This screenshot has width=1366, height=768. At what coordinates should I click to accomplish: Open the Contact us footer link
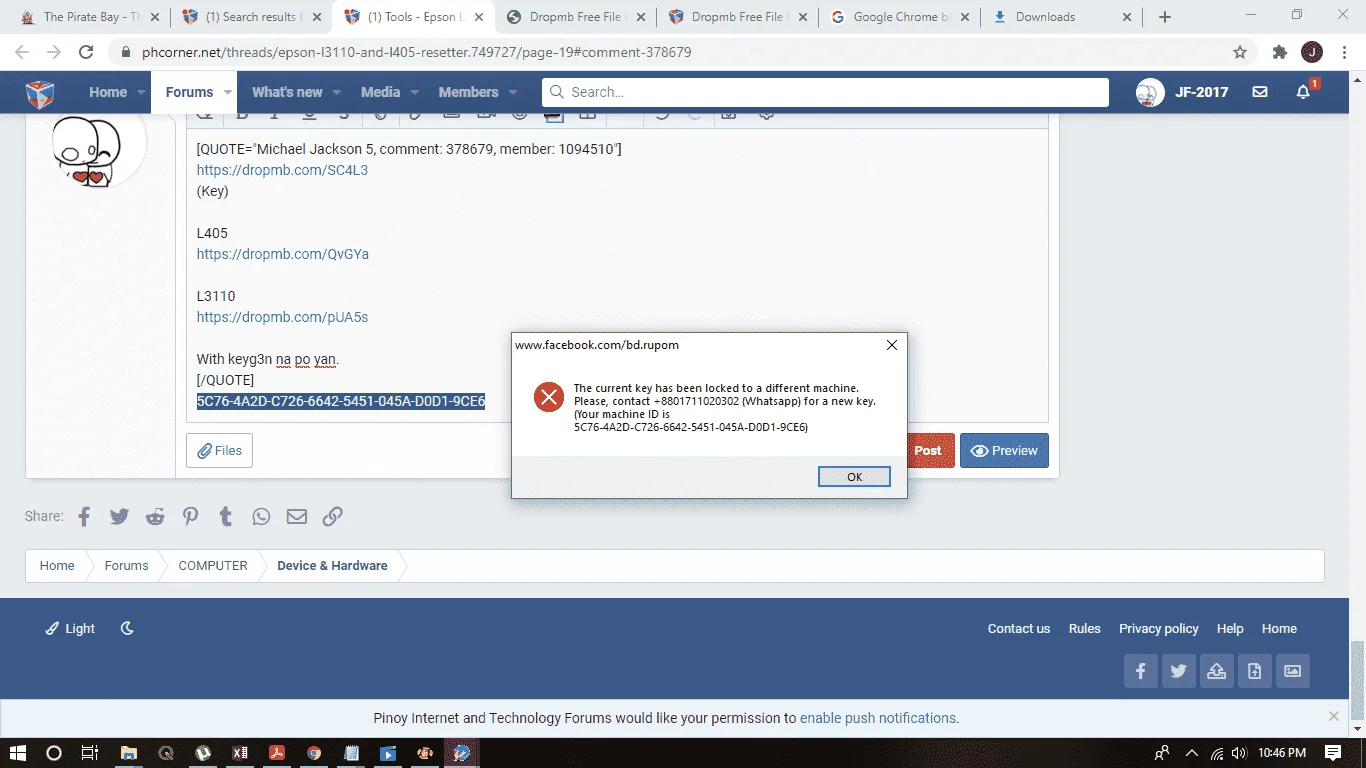1019,628
